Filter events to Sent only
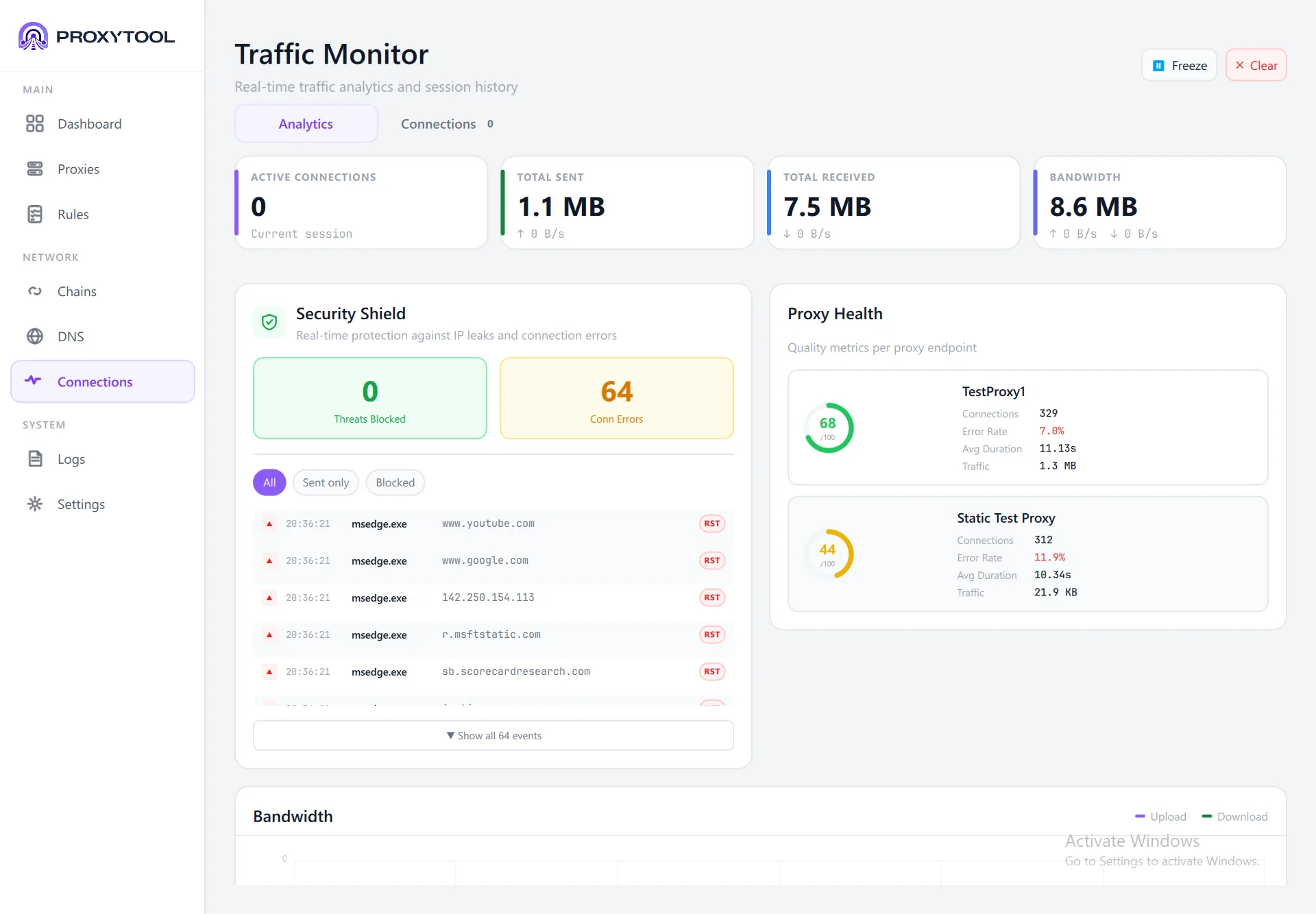1316x914 pixels. (326, 482)
